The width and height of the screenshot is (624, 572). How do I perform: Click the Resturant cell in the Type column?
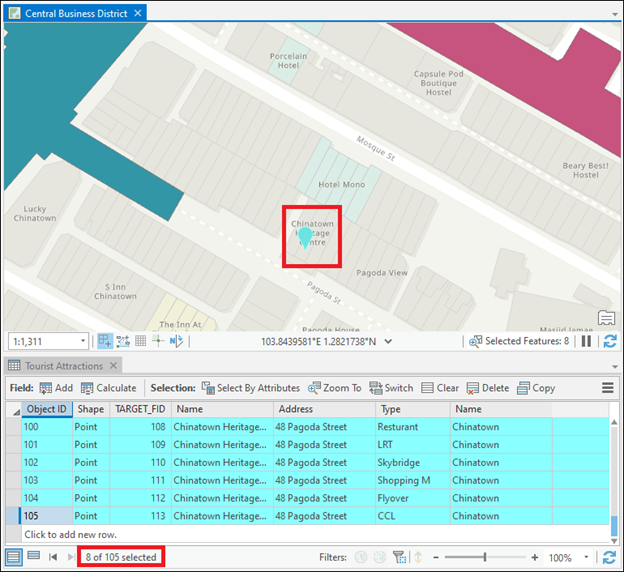(x=413, y=427)
